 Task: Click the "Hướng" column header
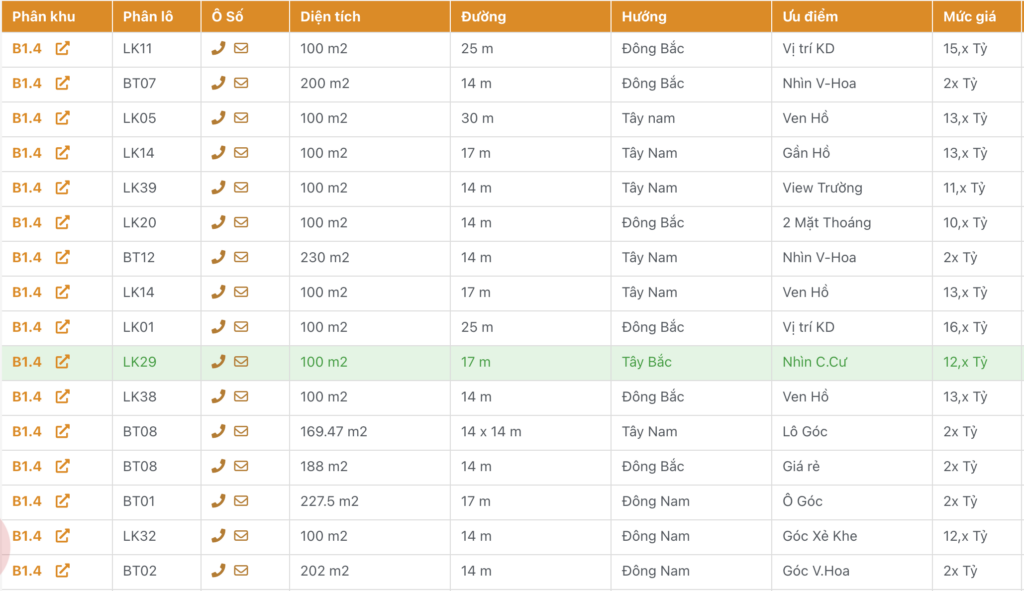tap(643, 17)
